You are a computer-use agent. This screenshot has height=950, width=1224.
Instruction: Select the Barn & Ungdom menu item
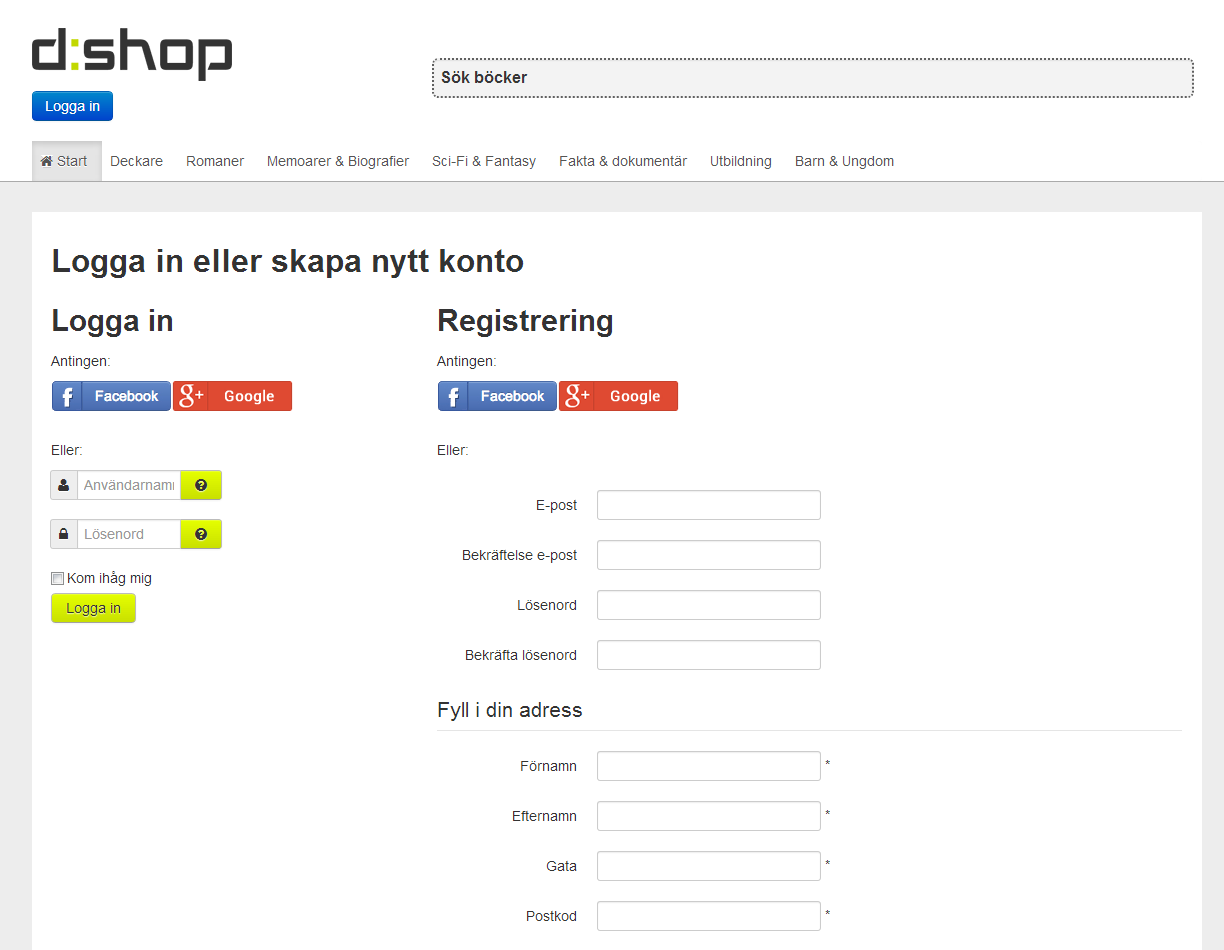844,161
